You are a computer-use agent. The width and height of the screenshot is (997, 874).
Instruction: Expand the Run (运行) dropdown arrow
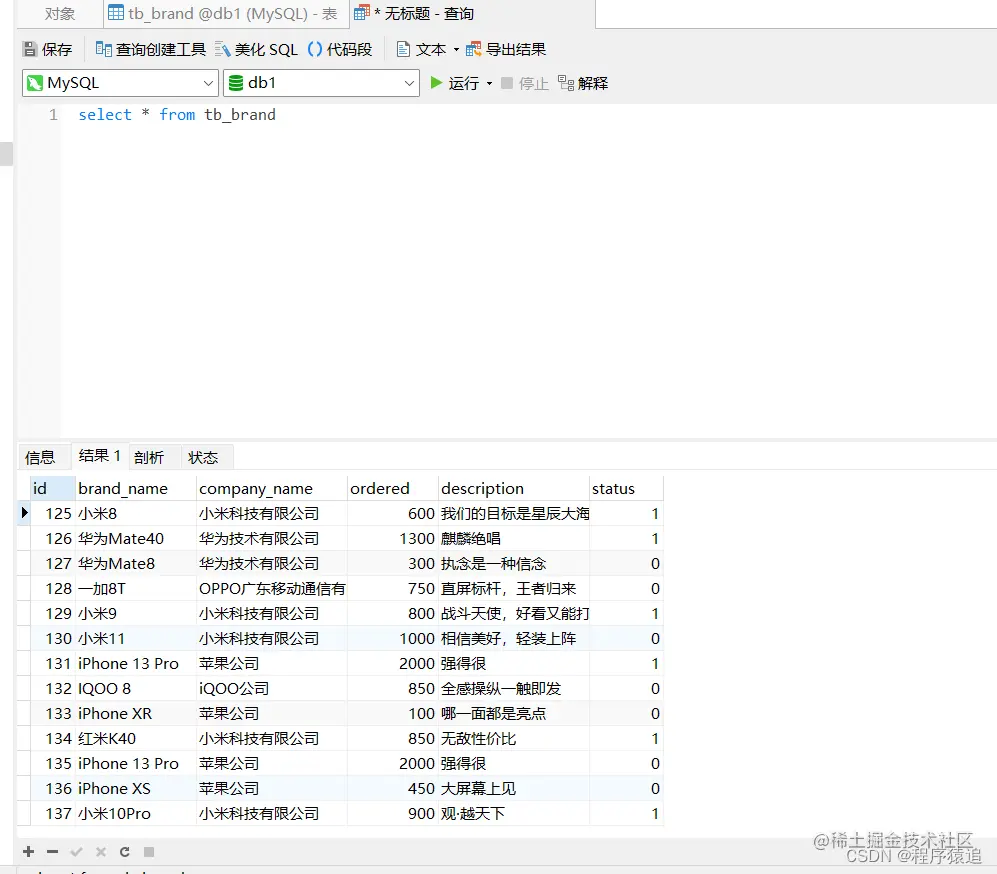click(x=489, y=83)
